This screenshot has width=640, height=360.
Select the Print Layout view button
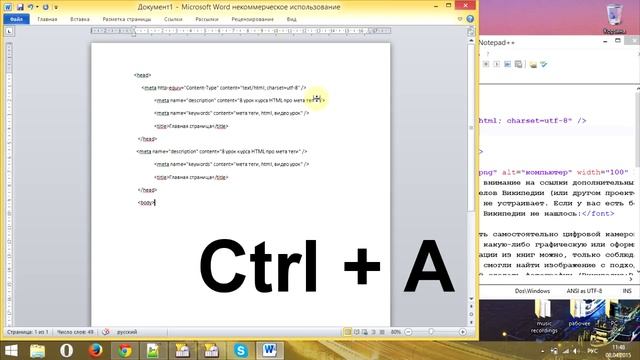click(x=348, y=332)
